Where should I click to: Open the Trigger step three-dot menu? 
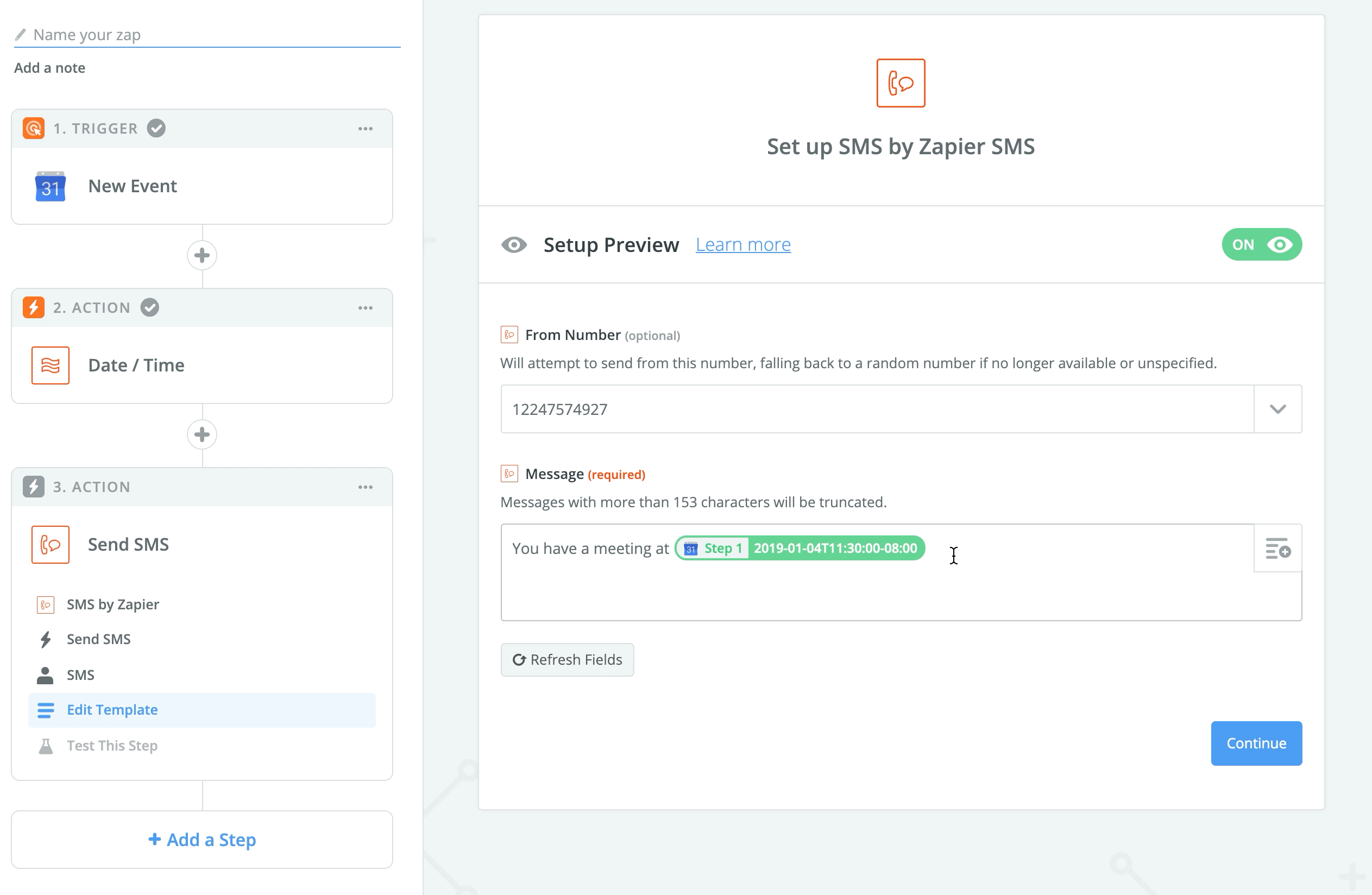tap(366, 129)
